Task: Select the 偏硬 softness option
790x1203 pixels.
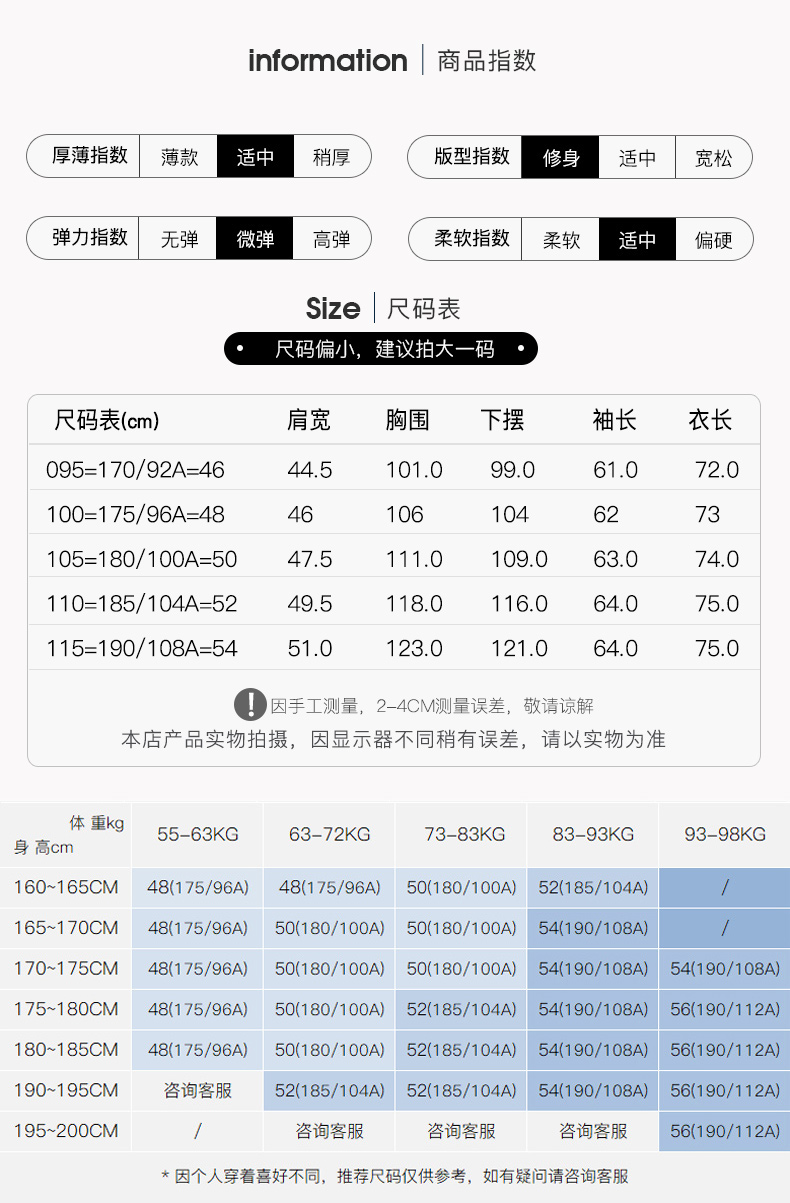Action: (713, 240)
